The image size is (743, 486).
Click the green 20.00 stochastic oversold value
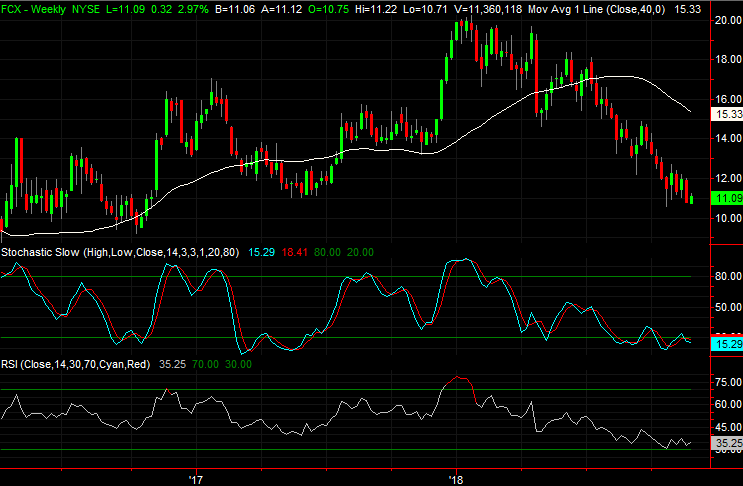tap(360, 252)
